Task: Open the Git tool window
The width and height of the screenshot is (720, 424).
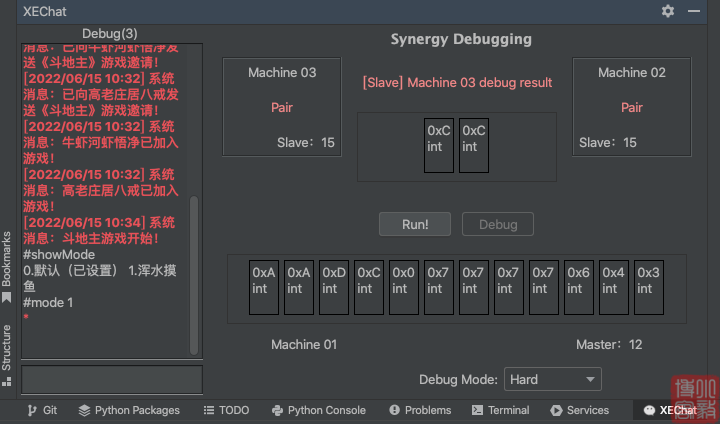Action: [42, 410]
